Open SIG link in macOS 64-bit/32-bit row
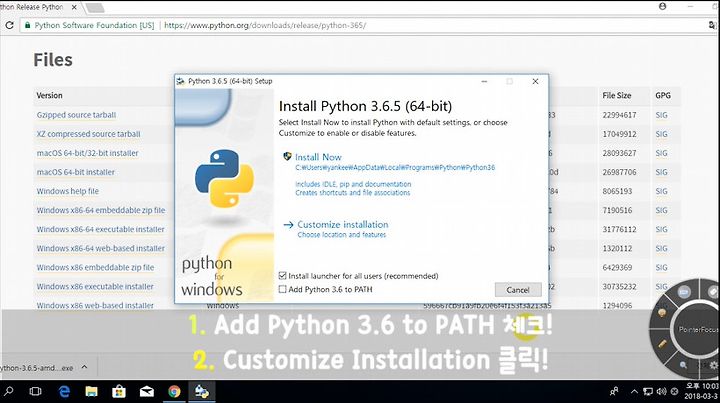 [662, 153]
